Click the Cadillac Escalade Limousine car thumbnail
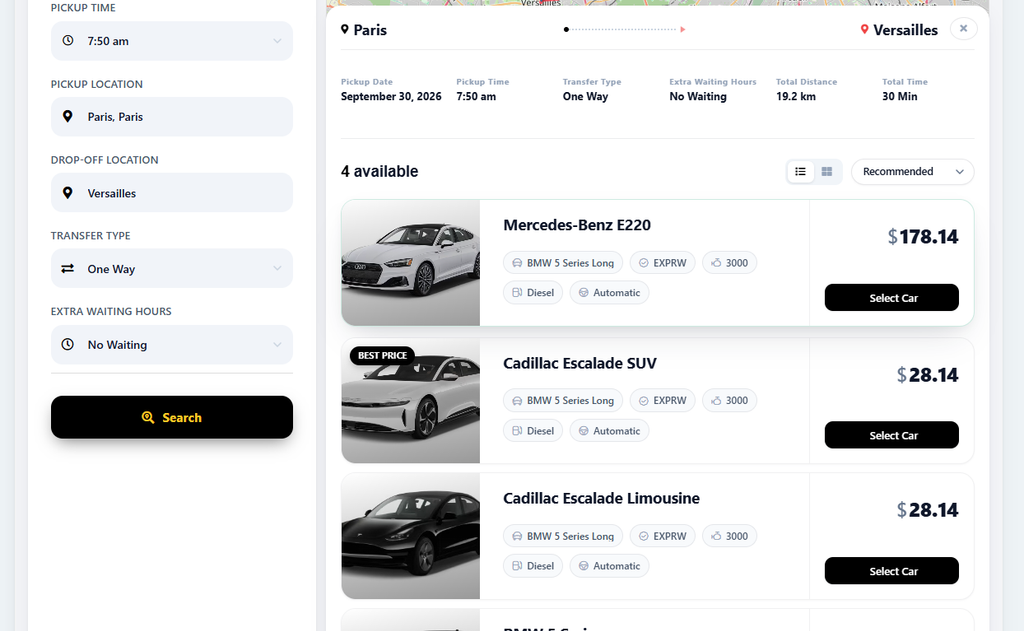The image size is (1024, 631). (411, 536)
